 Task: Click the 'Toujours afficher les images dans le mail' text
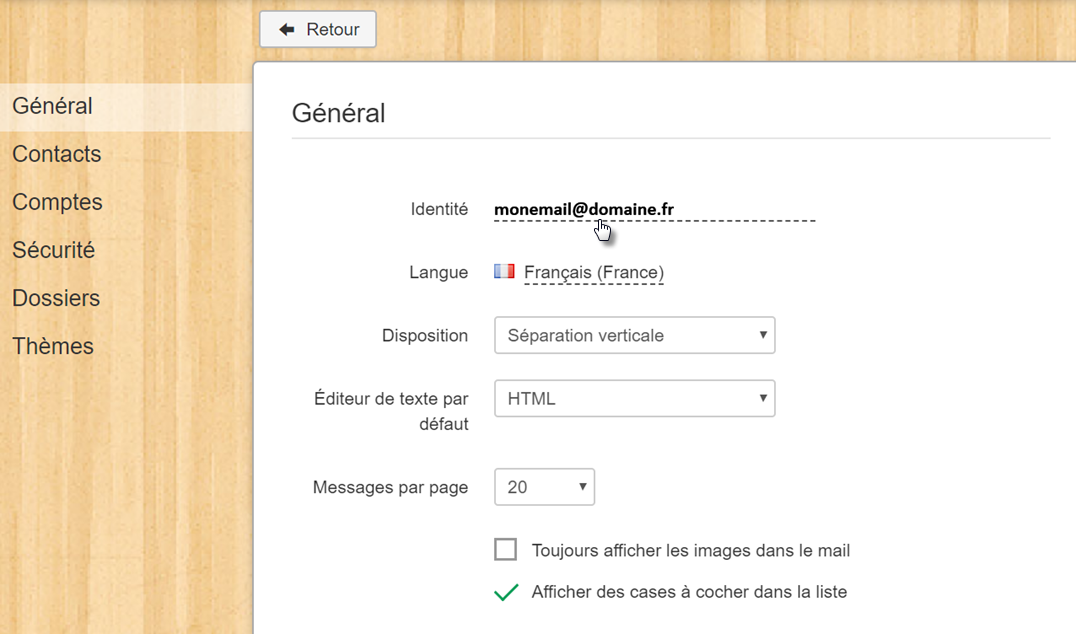click(691, 550)
